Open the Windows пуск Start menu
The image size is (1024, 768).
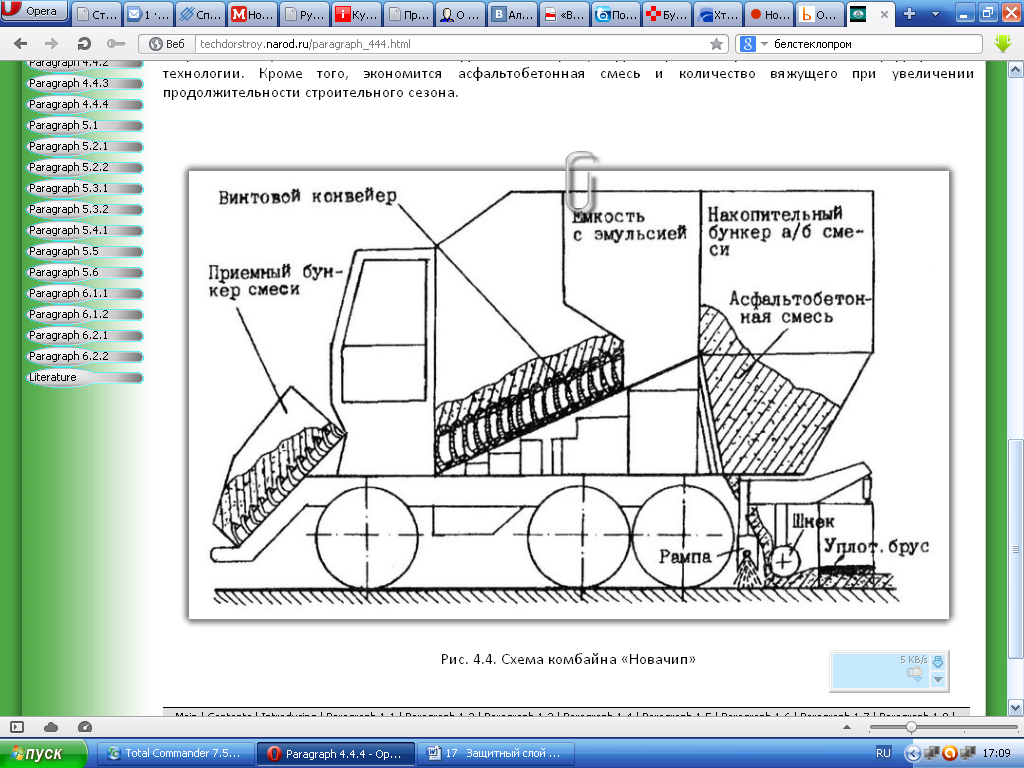pyautogui.click(x=43, y=754)
